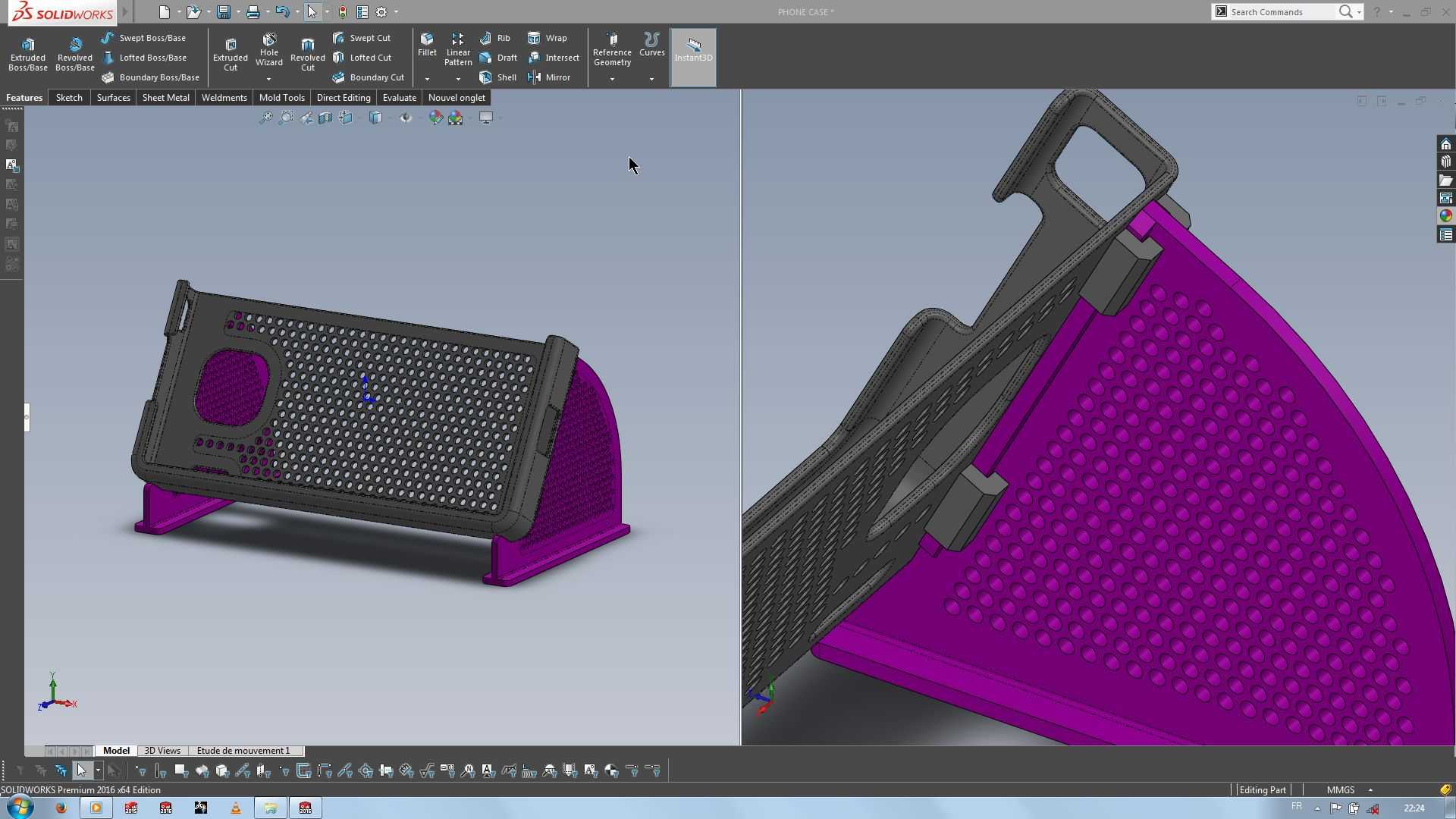Open the Etude de mouvement 1 tab
Image resolution: width=1456 pixels, height=819 pixels.
(x=243, y=751)
